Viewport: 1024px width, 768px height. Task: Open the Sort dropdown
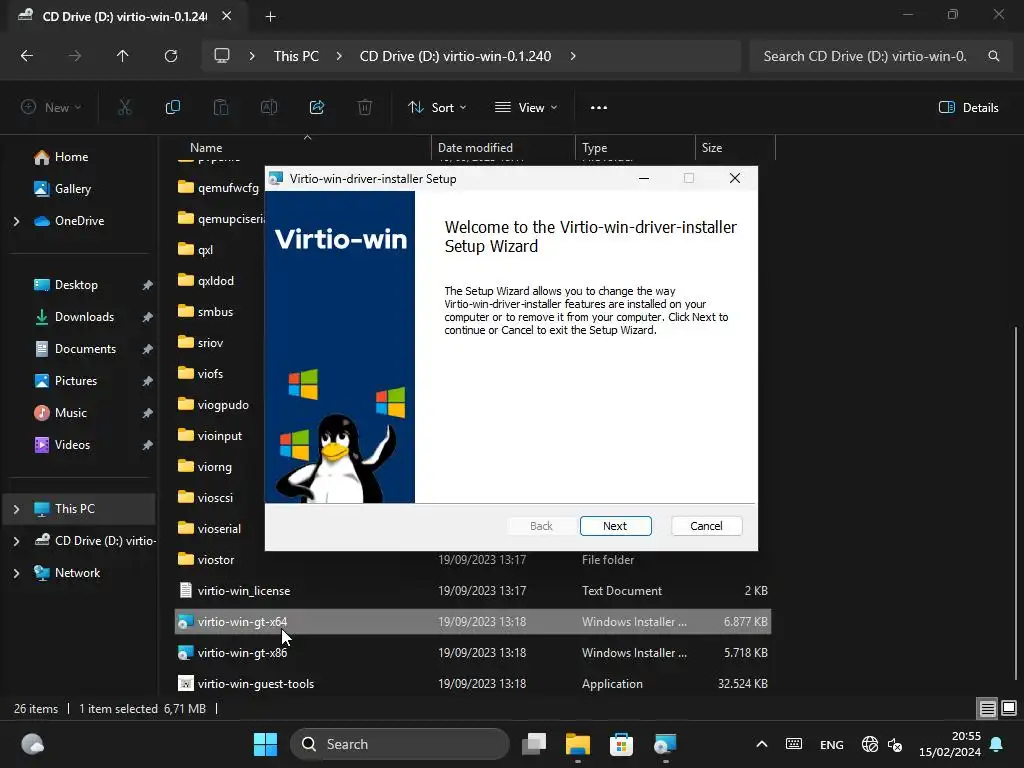pos(437,108)
